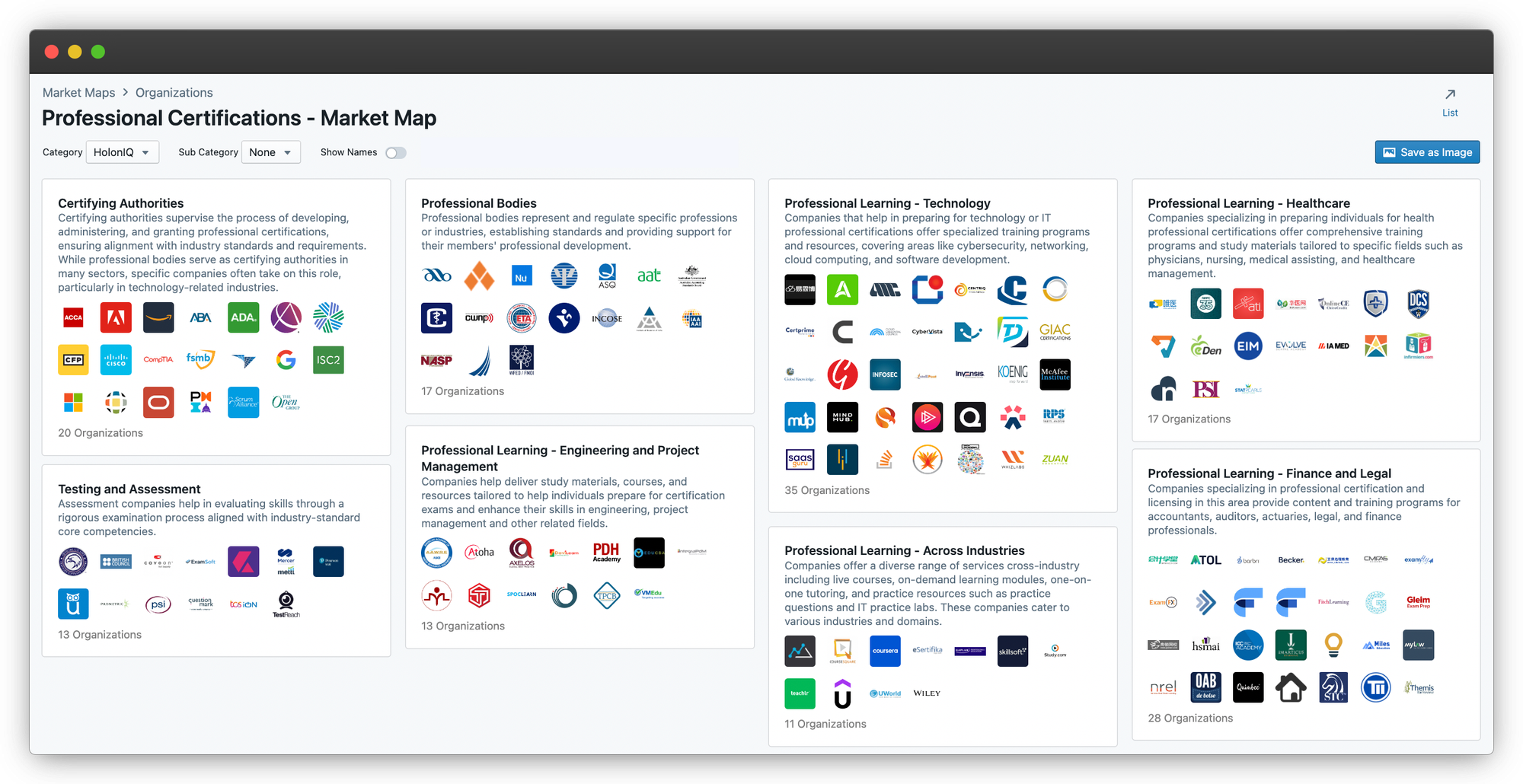Click Save as Image button
This screenshot has width=1523, height=784.
(x=1427, y=152)
